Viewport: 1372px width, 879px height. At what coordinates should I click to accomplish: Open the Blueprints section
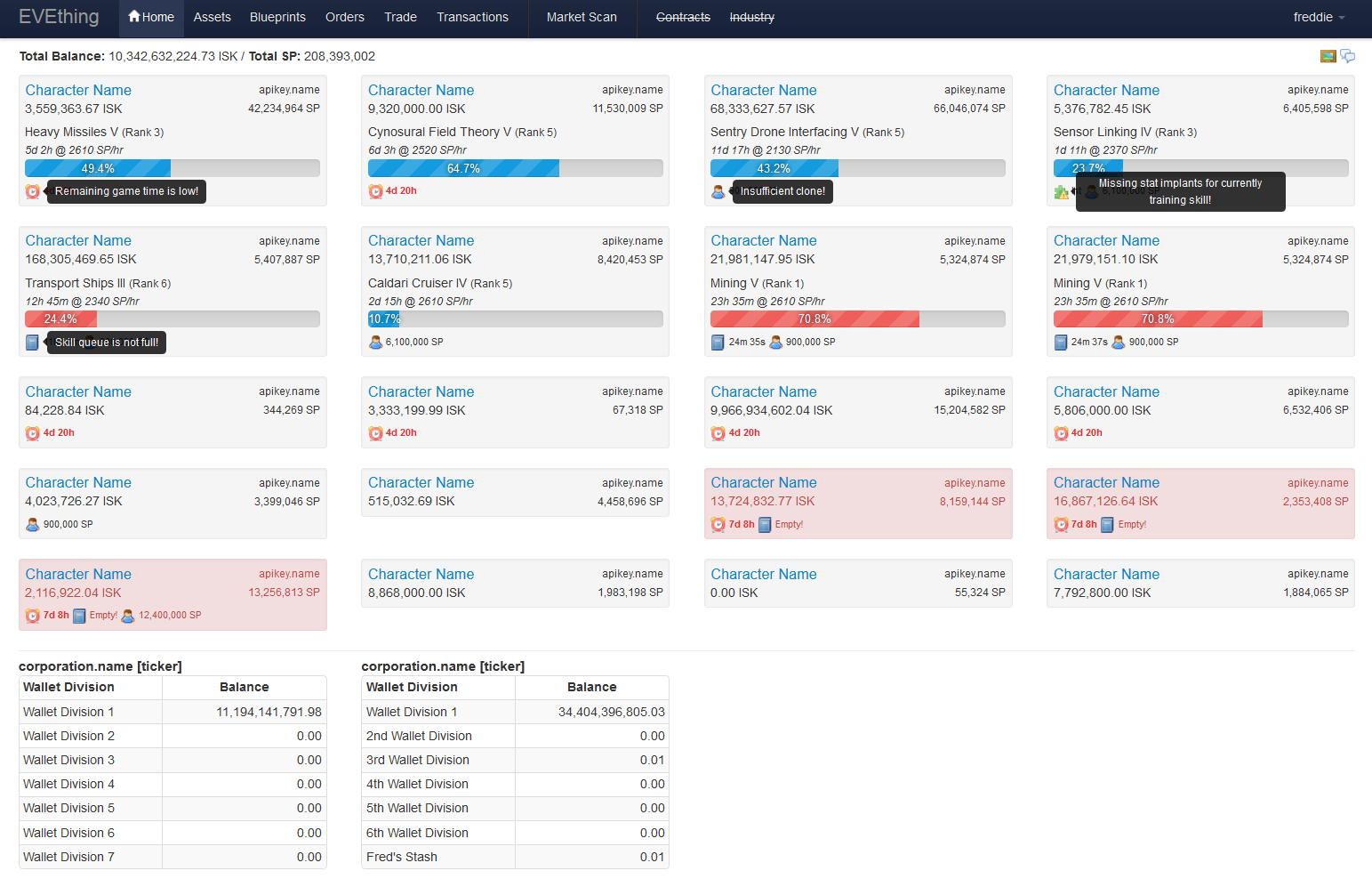(x=277, y=17)
